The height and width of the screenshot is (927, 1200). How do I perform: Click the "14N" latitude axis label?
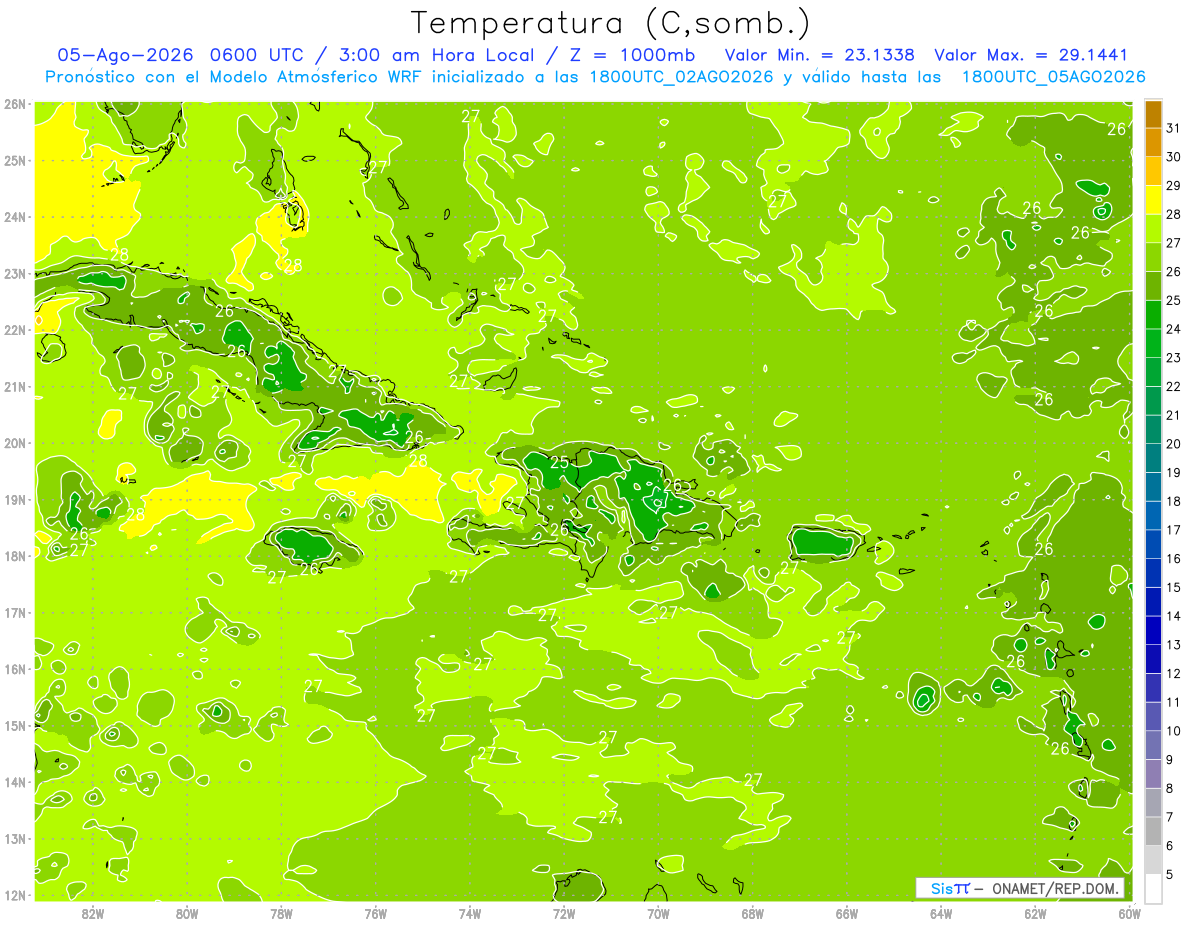(x=15, y=782)
